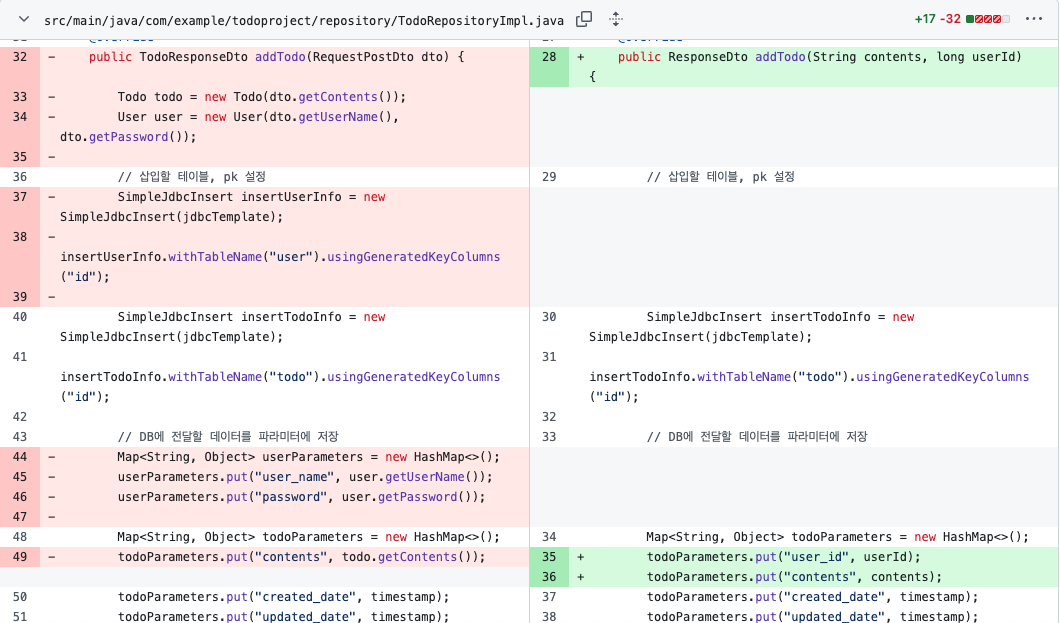Image resolution: width=1060 pixels, height=623 pixels.
Task: Click the green block in the diff stat
Action: (969, 18)
